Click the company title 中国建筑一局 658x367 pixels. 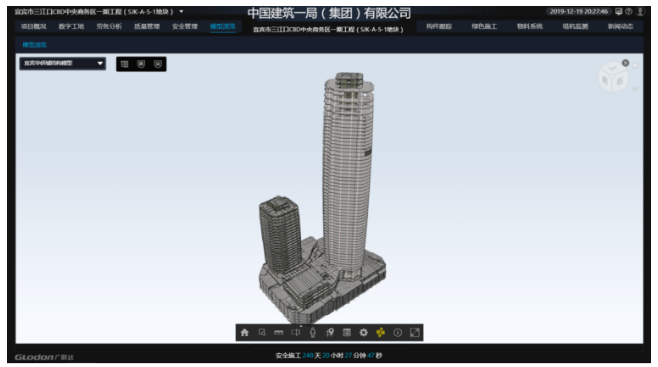click(x=329, y=13)
